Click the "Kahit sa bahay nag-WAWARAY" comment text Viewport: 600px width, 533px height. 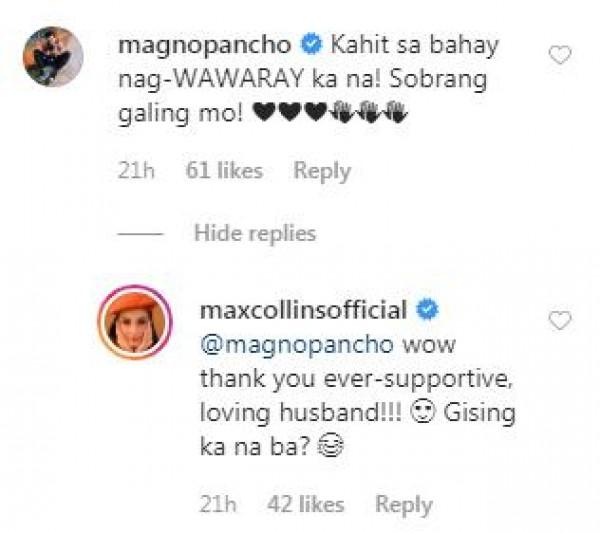pyautogui.click(x=330, y=64)
